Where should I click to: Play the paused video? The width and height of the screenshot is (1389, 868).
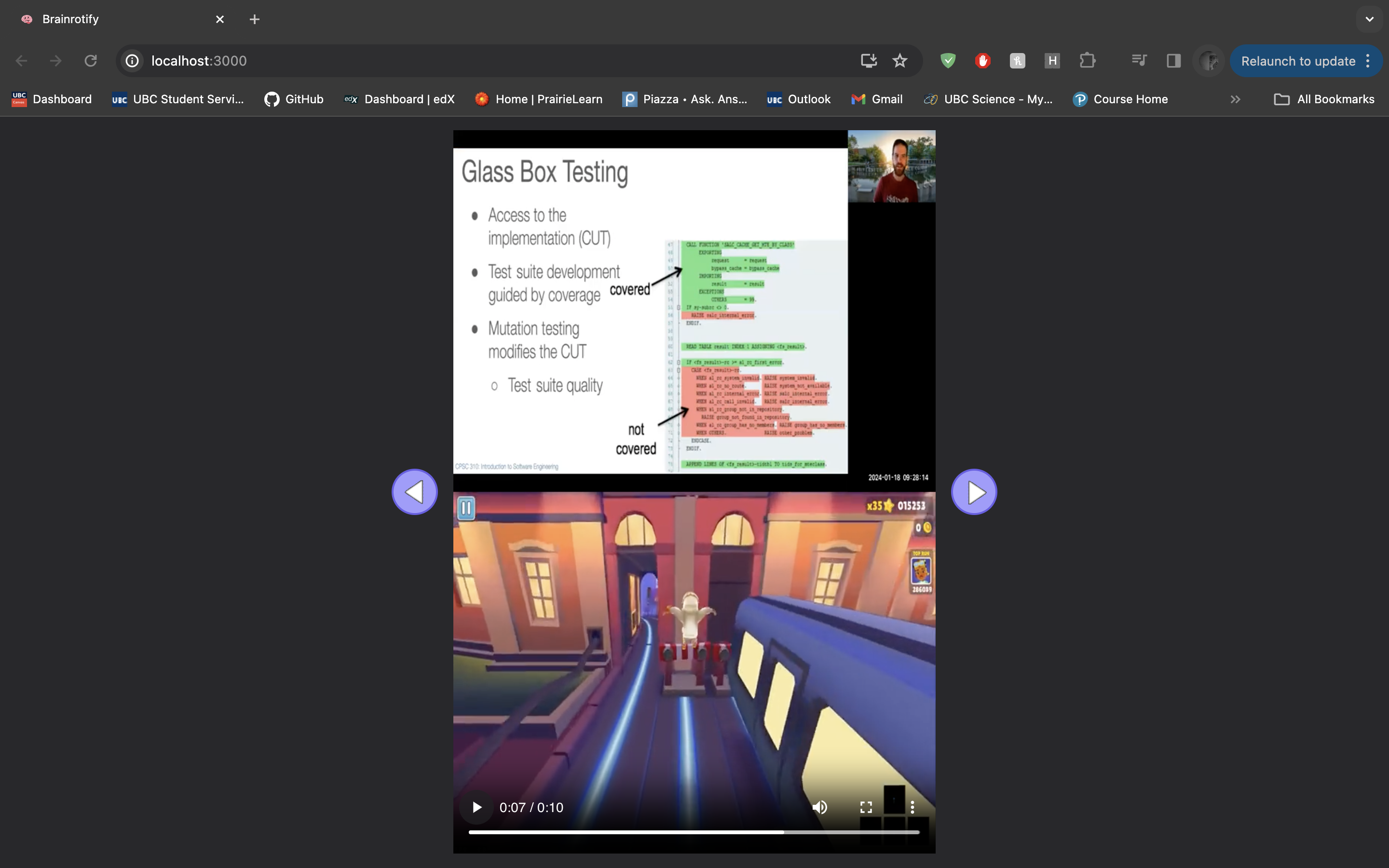coord(477,807)
